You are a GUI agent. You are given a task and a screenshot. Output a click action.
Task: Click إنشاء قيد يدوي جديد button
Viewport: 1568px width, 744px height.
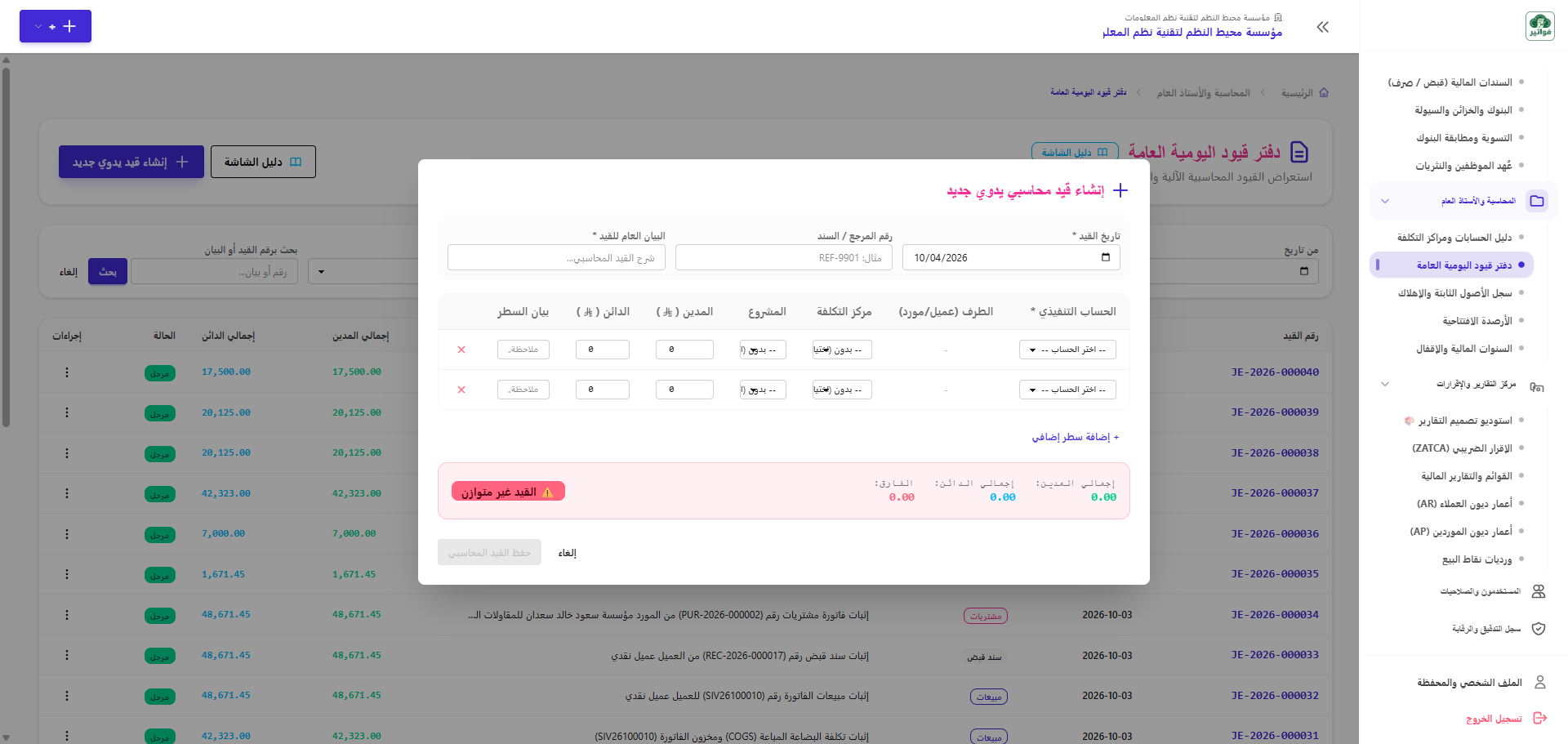pyautogui.click(x=131, y=162)
